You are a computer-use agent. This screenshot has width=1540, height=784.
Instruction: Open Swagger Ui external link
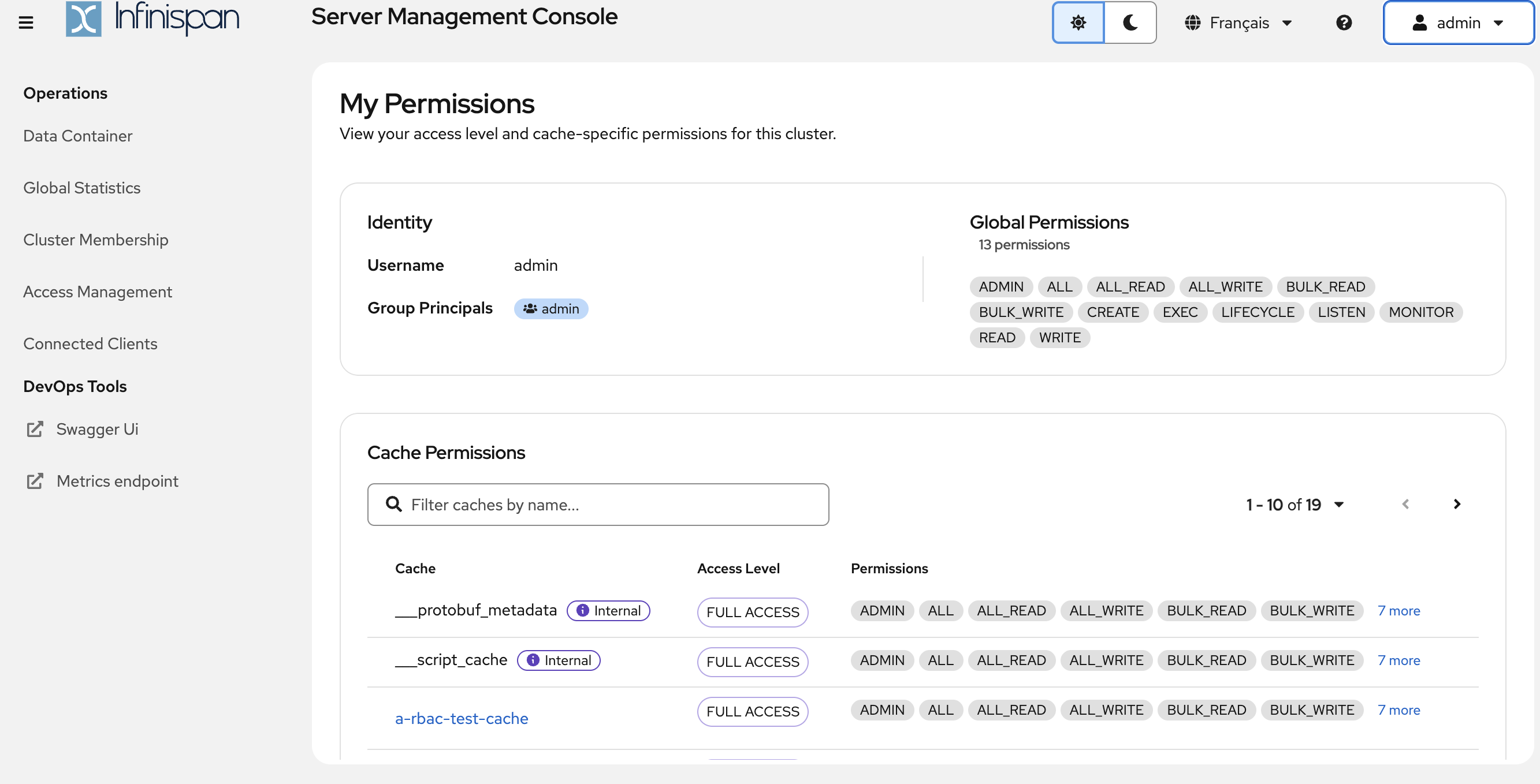pos(97,429)
